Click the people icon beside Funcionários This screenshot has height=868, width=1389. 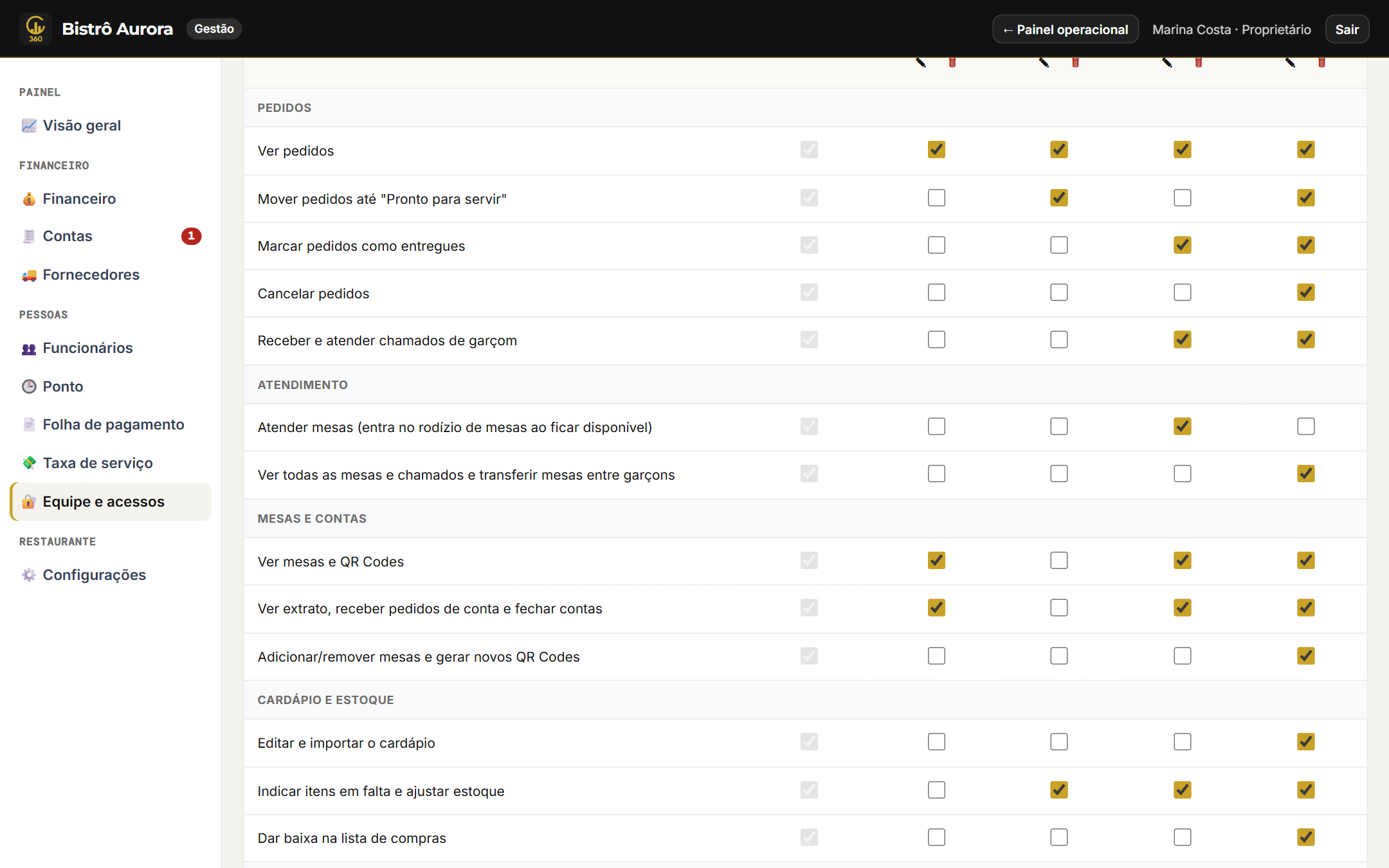(x=29, y=348)
